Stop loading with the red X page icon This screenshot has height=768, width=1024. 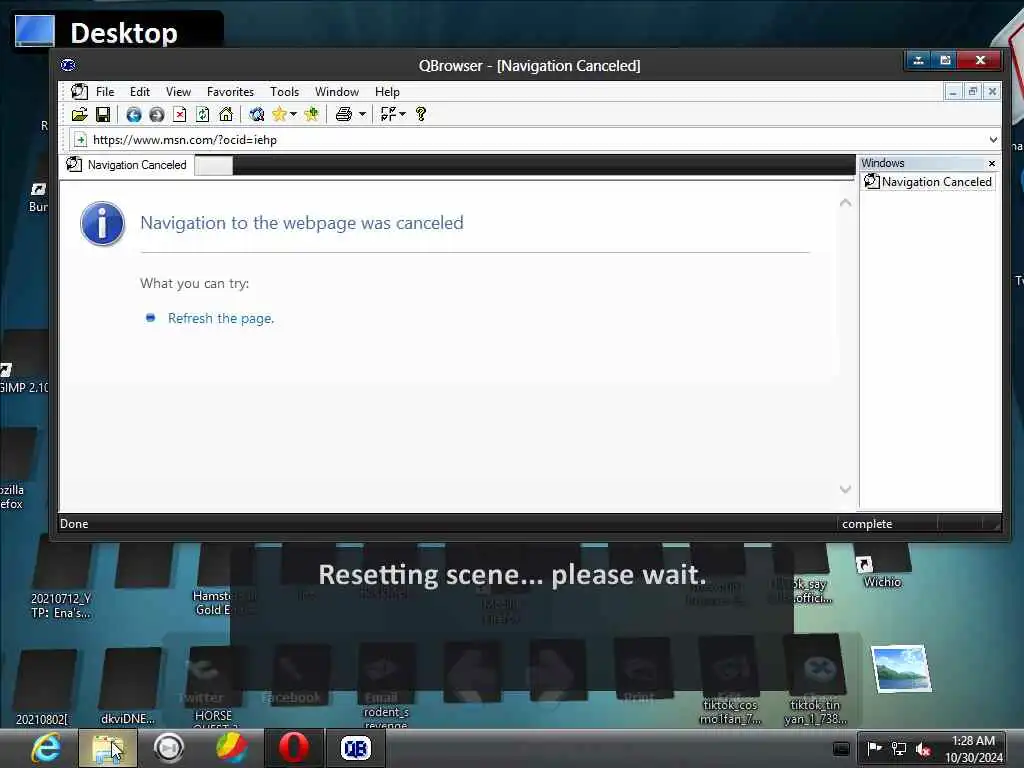pos(180,115)
